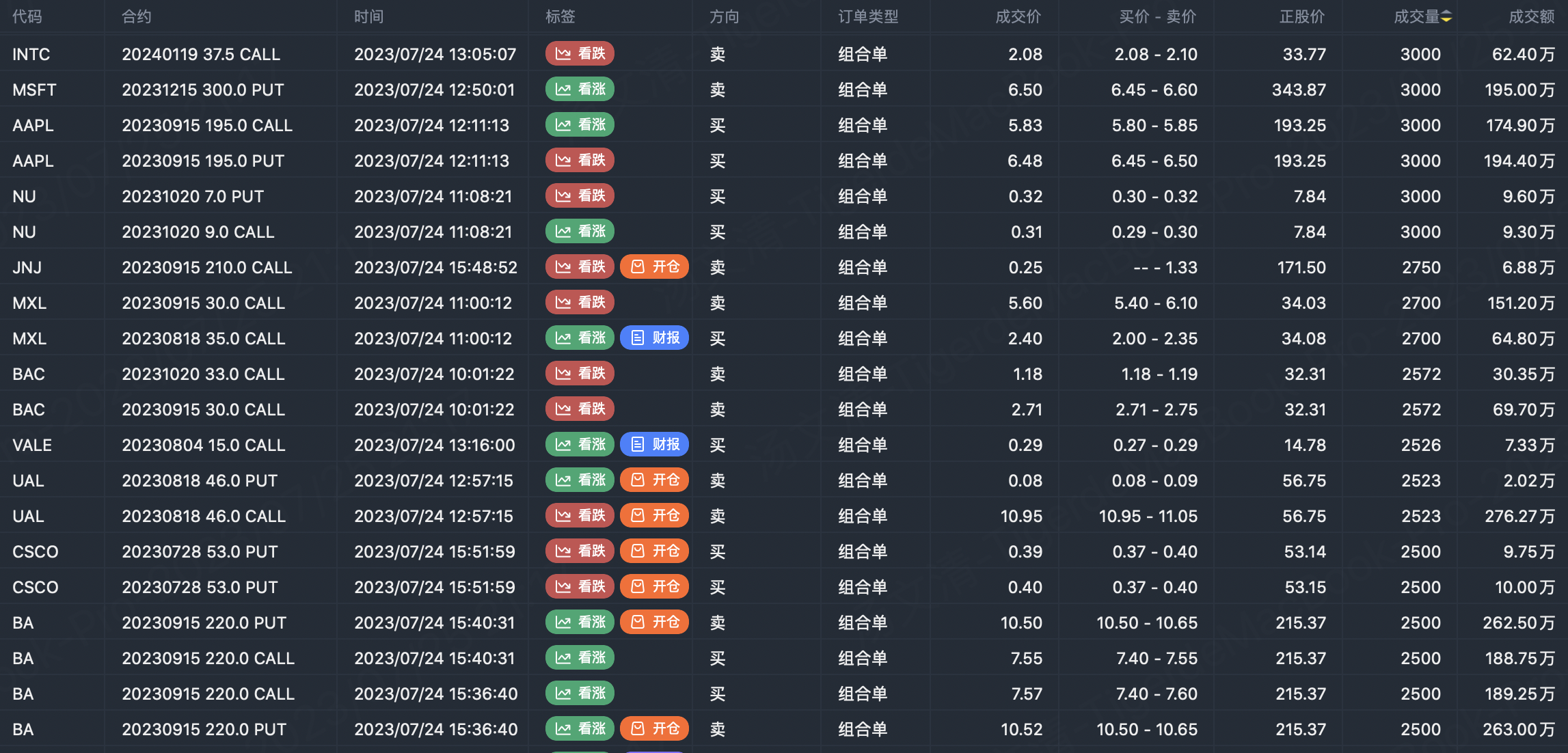This screenshot has height=753, width=1568.
Task: Select the JNJ ticker cell
Action: point(27,267)
